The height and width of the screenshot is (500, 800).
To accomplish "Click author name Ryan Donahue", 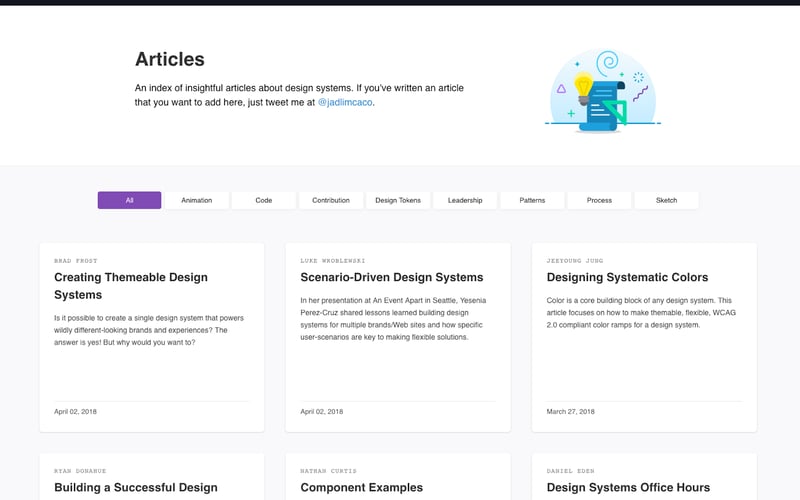I will pos(80,471).
